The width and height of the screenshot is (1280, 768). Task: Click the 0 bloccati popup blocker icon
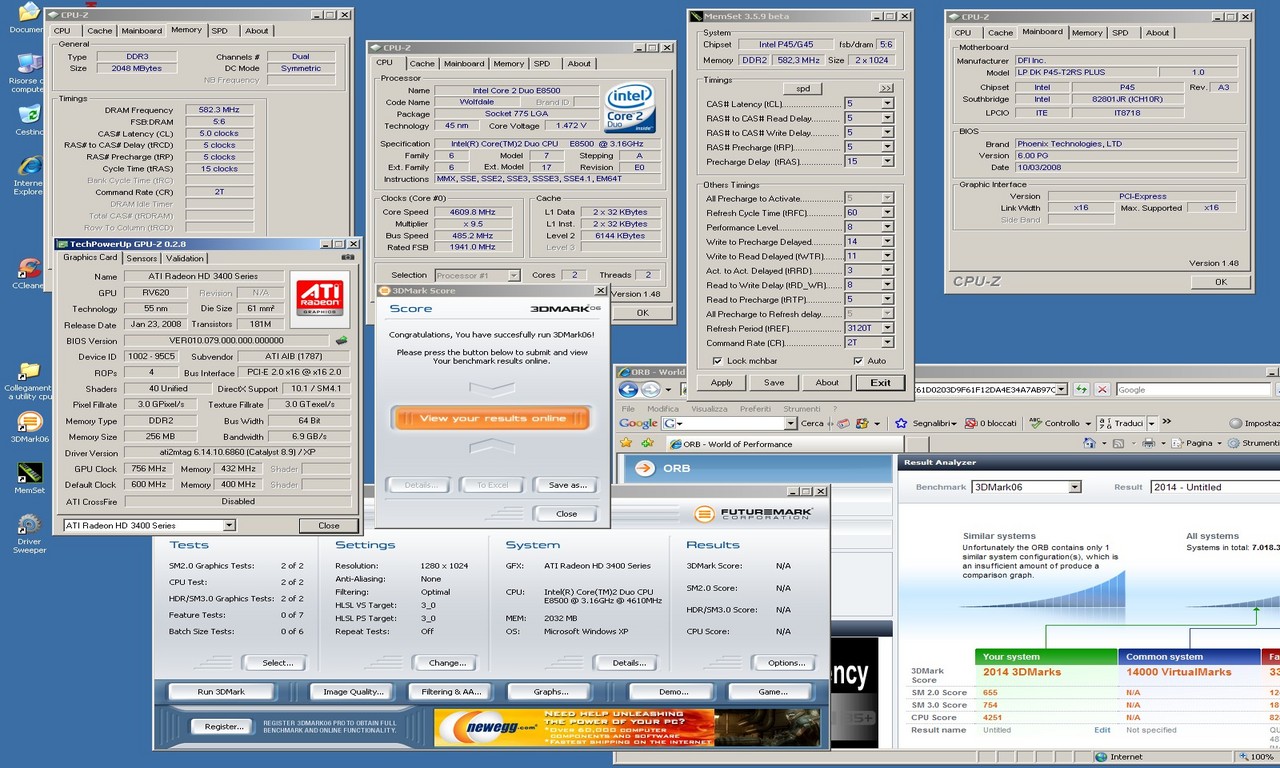click(971, 423)
